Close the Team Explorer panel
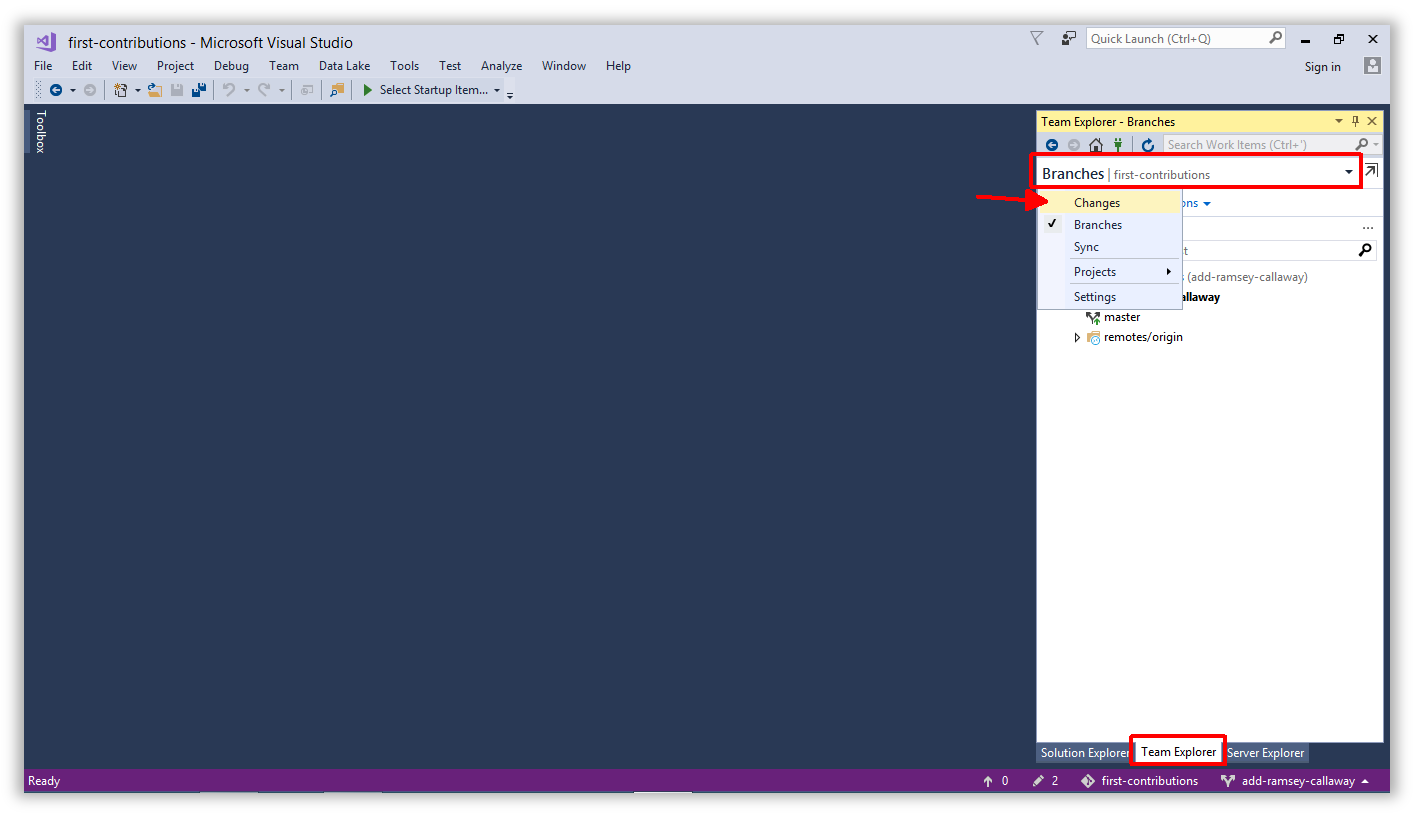Viewport: 1413px width, 813px height. pyautogui.click(x=1372, y=121)
